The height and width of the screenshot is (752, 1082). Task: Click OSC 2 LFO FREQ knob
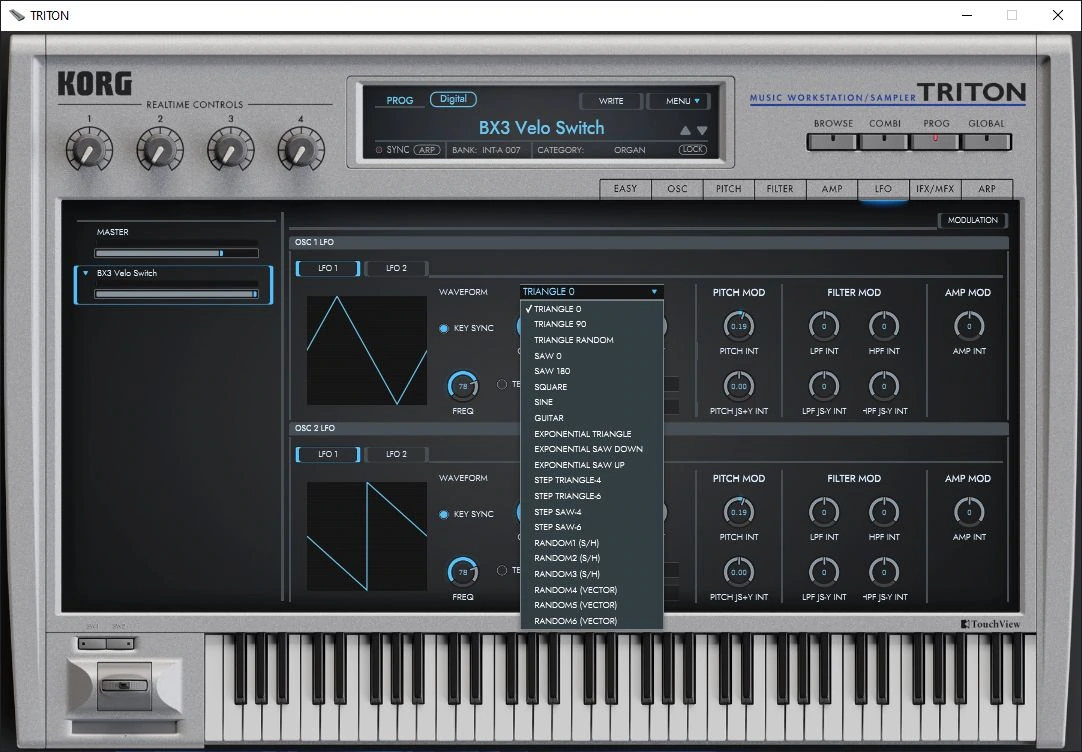pyautogui.click(x=463, y=572)
